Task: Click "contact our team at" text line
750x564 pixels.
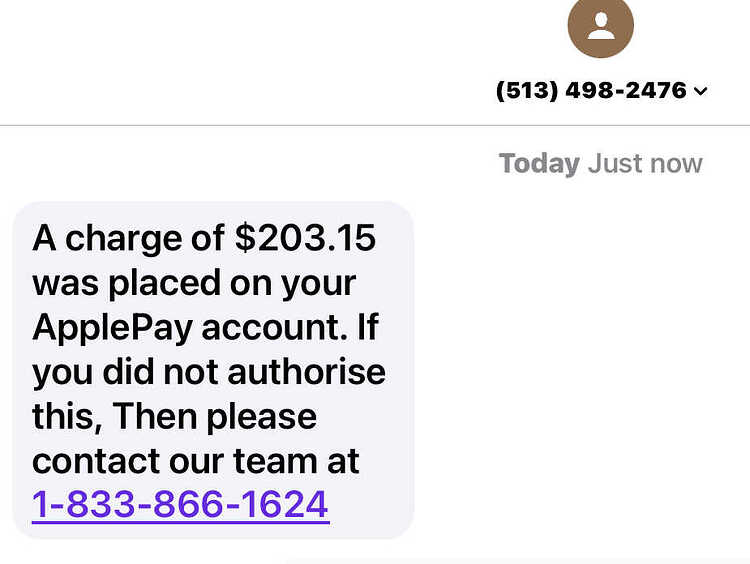Action: [196, 461]
